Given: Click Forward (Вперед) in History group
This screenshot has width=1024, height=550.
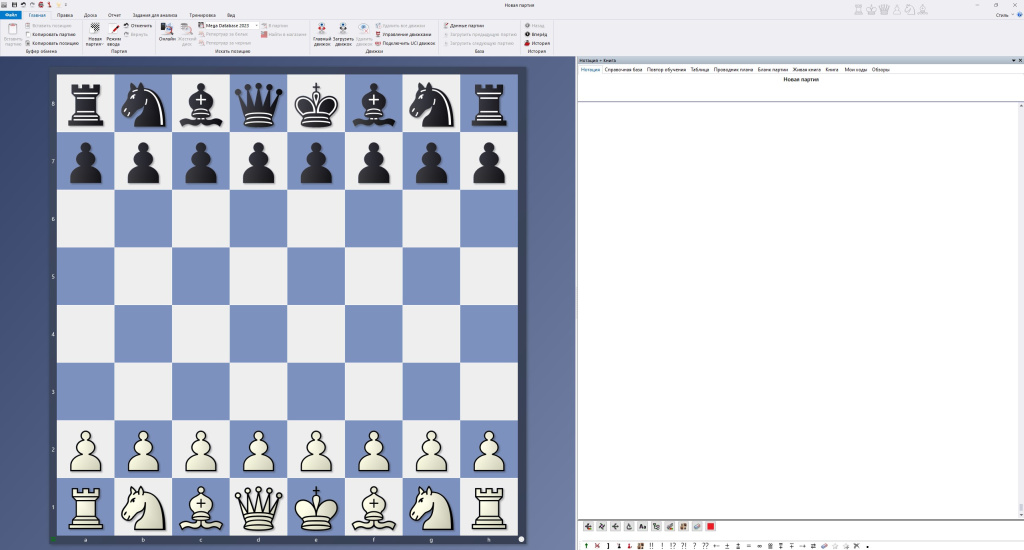Looking at the screenshot, I should (536, 34).
